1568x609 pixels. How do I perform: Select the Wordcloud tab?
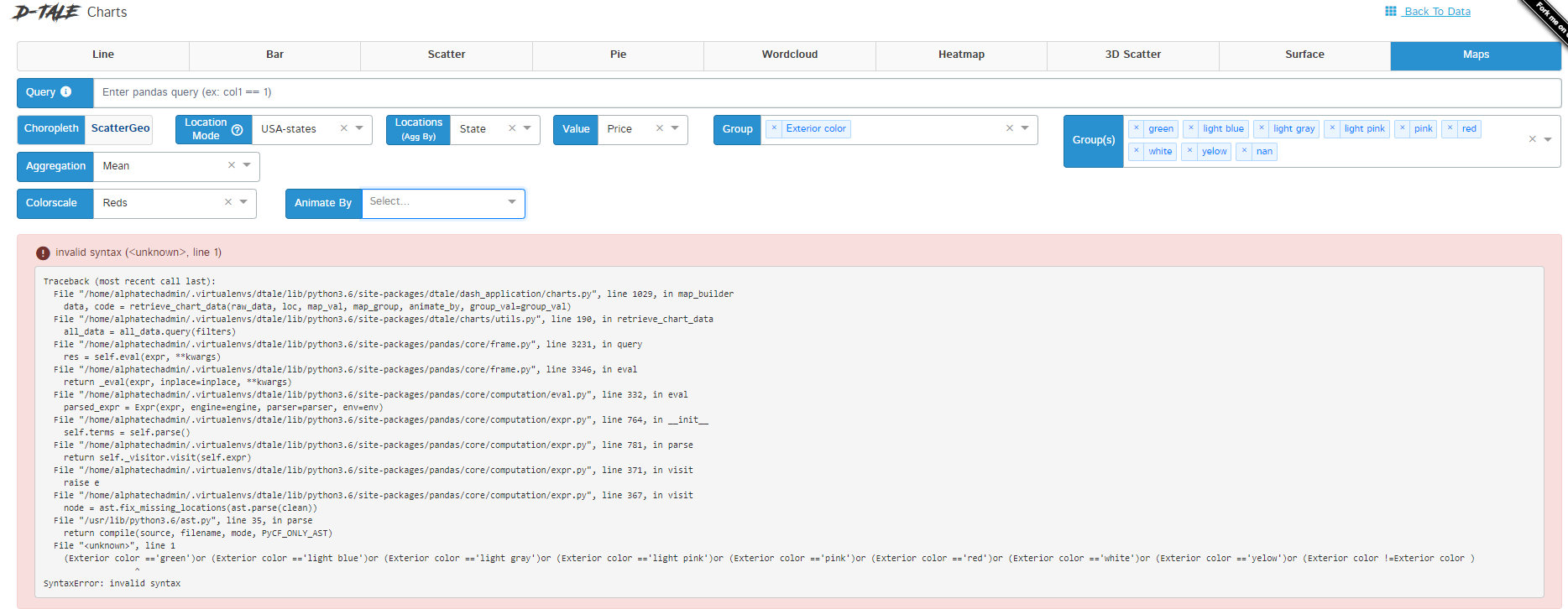(x=790, y=55)
